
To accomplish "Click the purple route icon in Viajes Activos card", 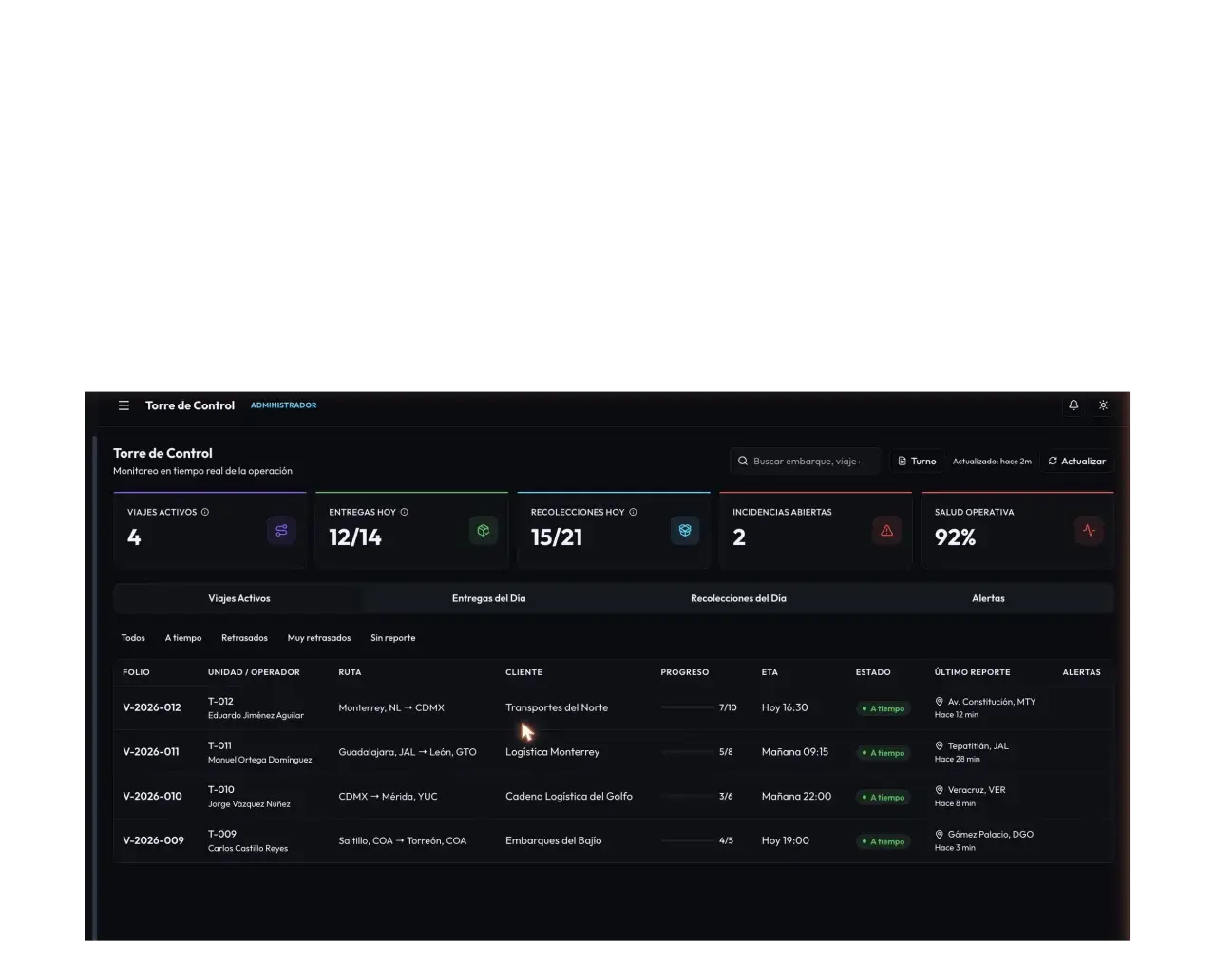I will click(x=281, y=531).
